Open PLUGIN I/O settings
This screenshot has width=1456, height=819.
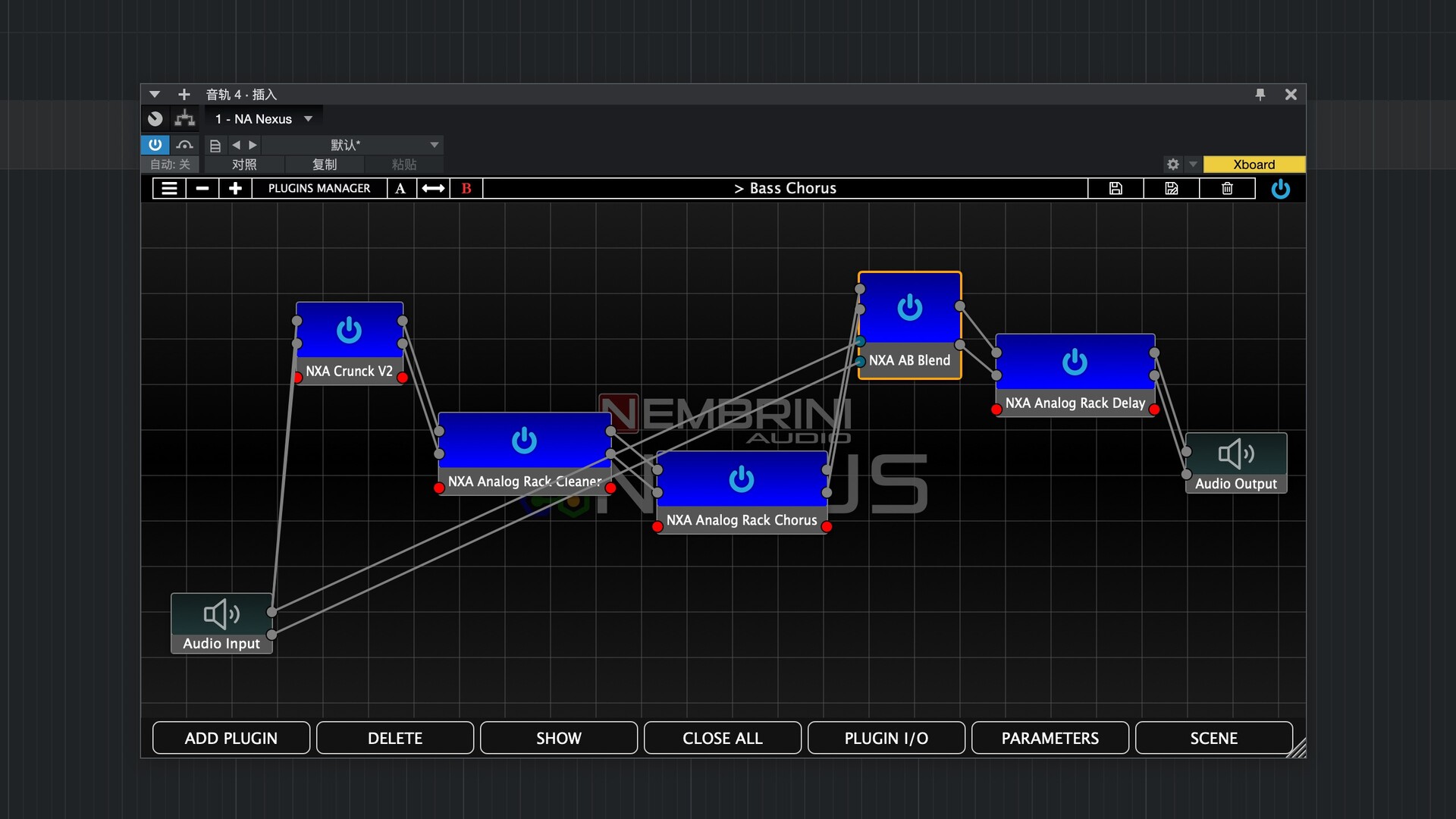pyautogui.click(x=886, y=738)
